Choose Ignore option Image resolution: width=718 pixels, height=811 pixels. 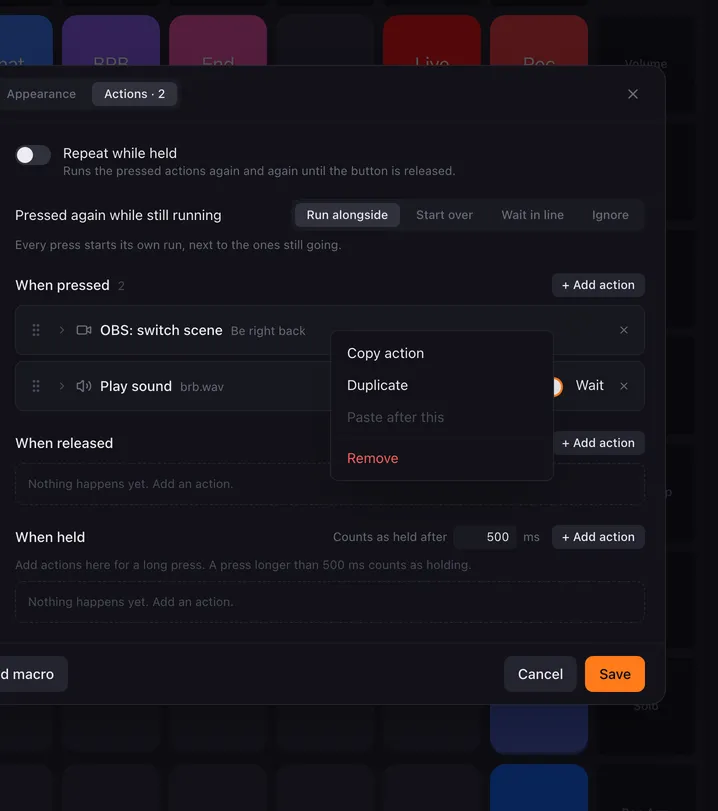tap(610, 215)
